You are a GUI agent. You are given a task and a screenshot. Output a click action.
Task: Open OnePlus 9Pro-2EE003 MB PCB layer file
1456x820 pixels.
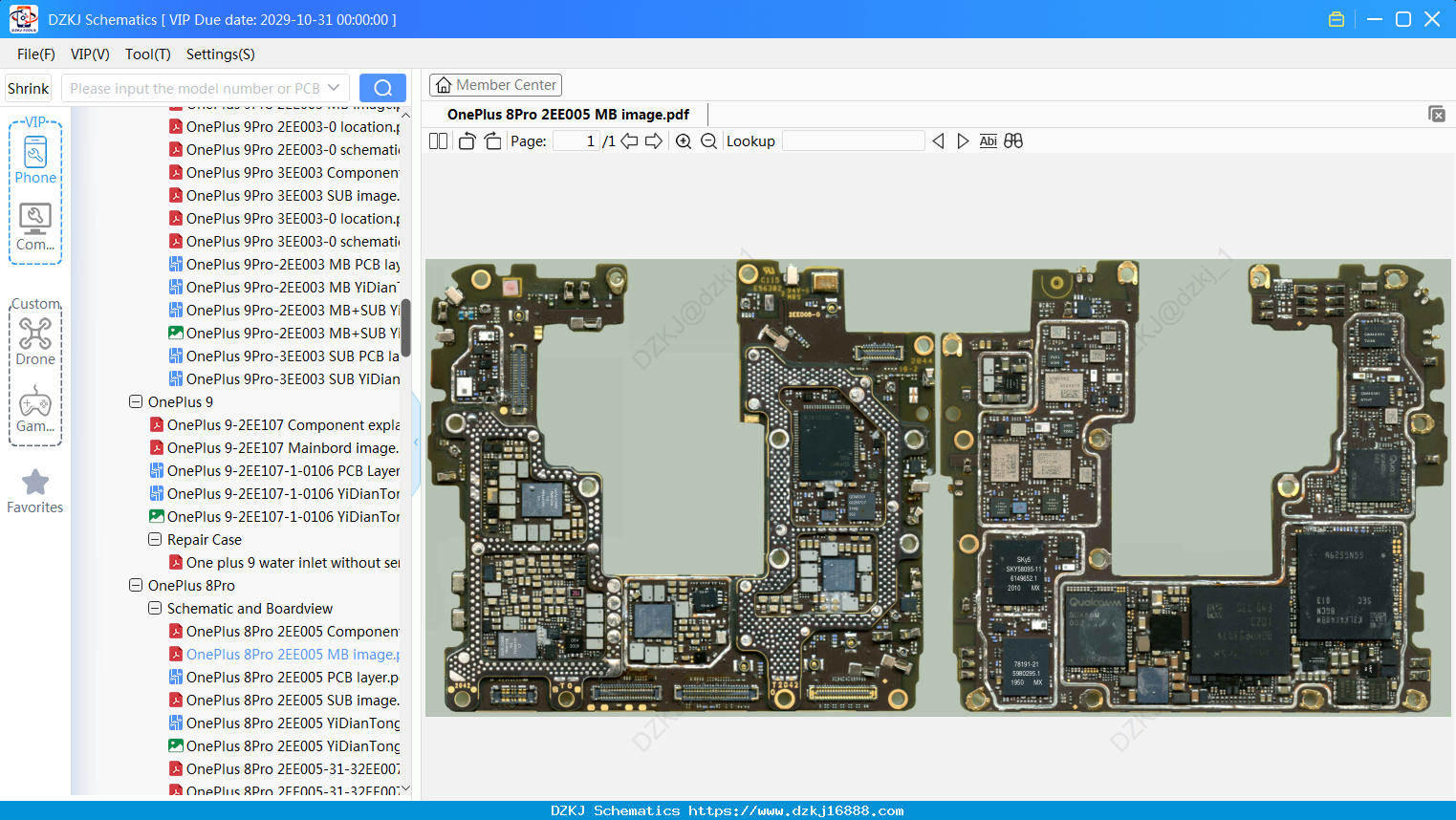click(284, 264)
